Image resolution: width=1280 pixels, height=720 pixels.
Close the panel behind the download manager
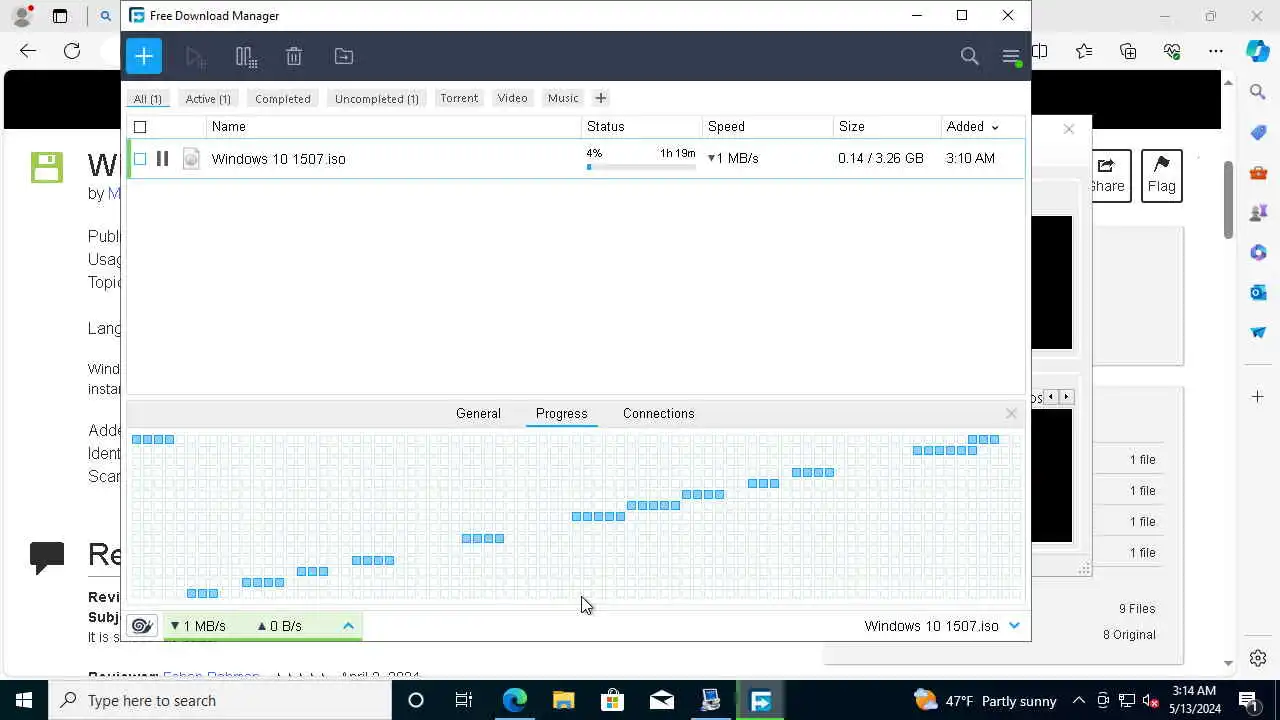(1069, 129)
